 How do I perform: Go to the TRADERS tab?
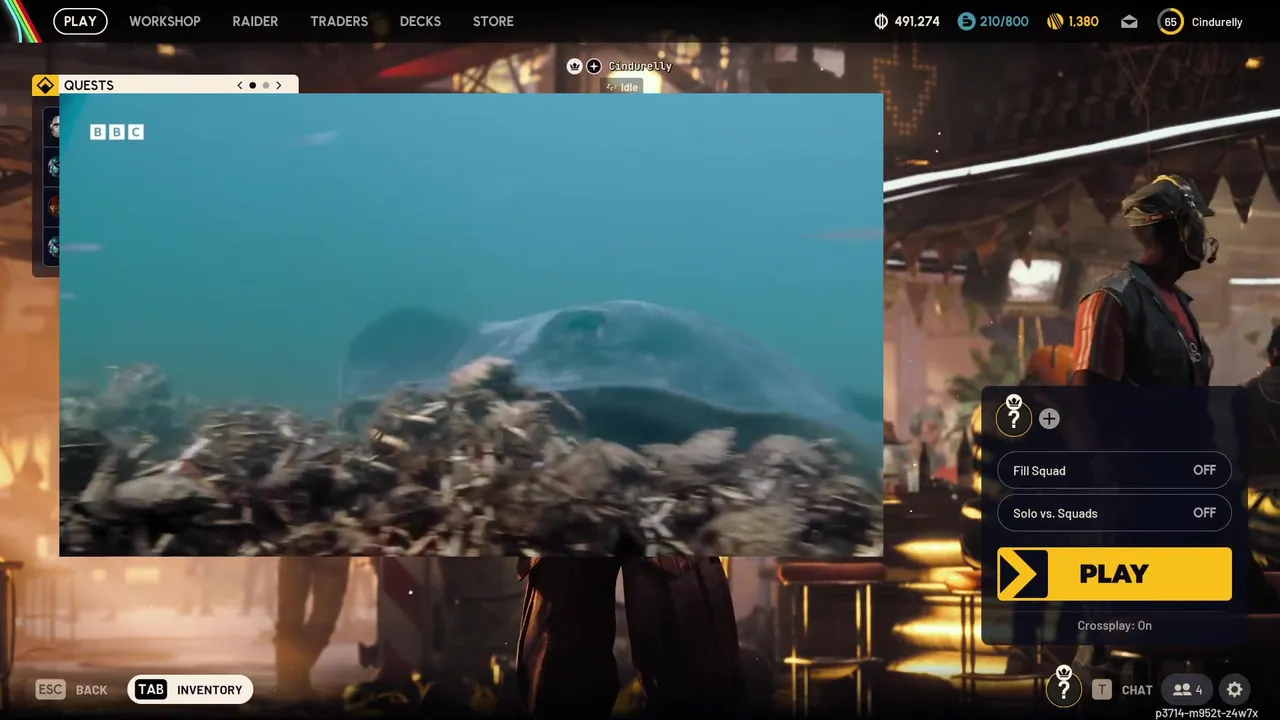pyautogui.click(x=339, y=21)
